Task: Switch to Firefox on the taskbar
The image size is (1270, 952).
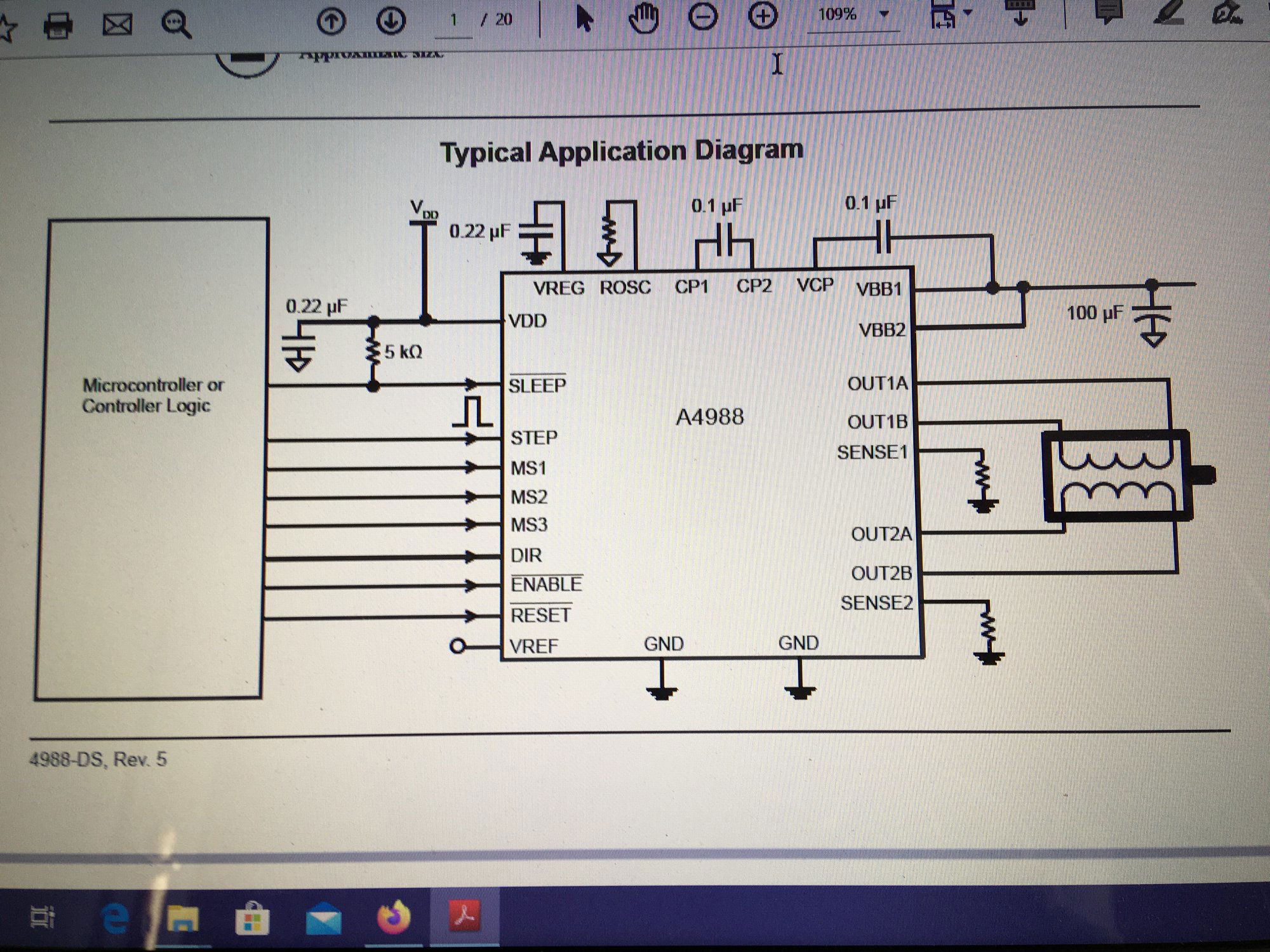Action: click(x=394, y=918)
